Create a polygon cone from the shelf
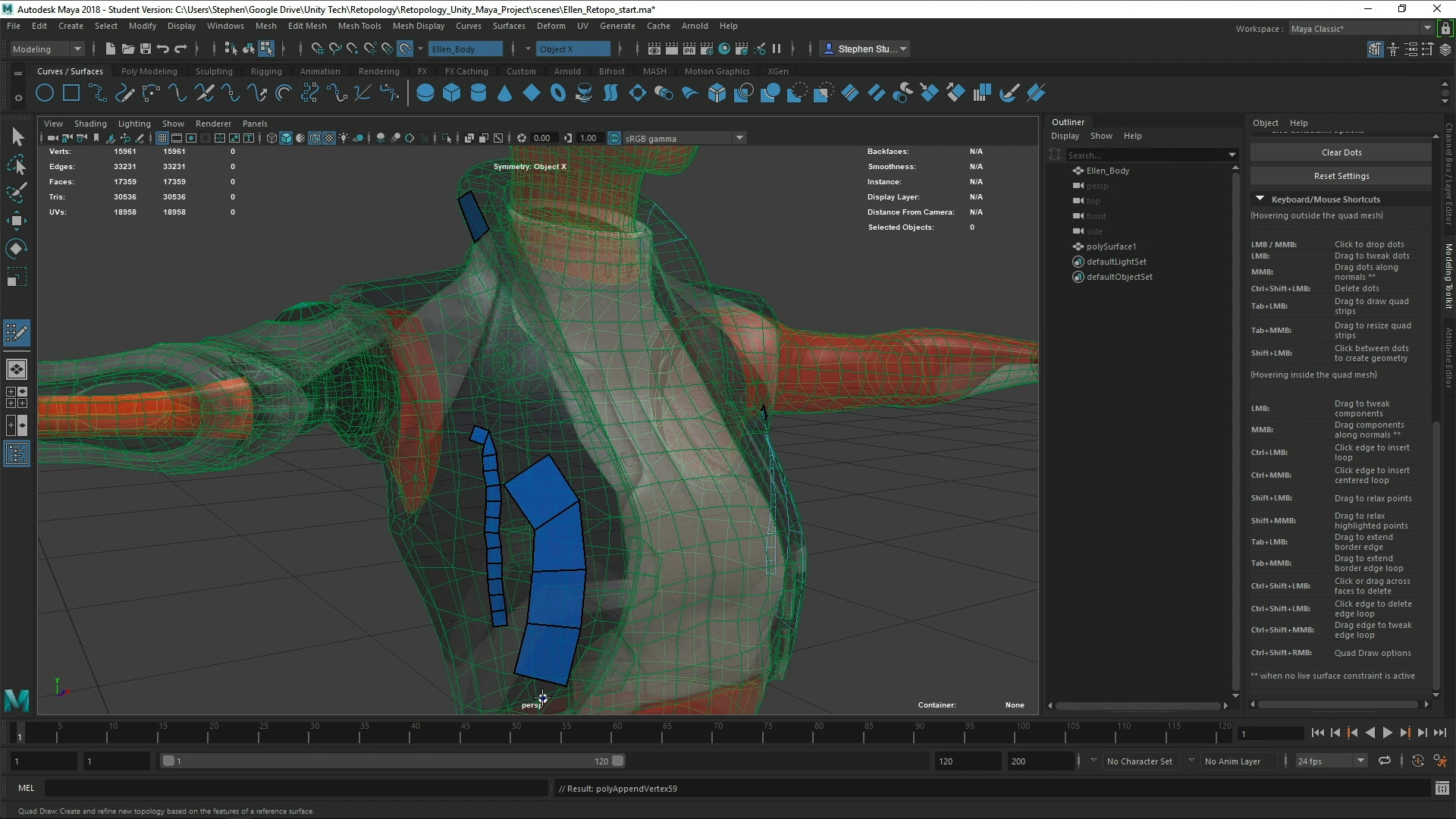 (x=505, y=93)
